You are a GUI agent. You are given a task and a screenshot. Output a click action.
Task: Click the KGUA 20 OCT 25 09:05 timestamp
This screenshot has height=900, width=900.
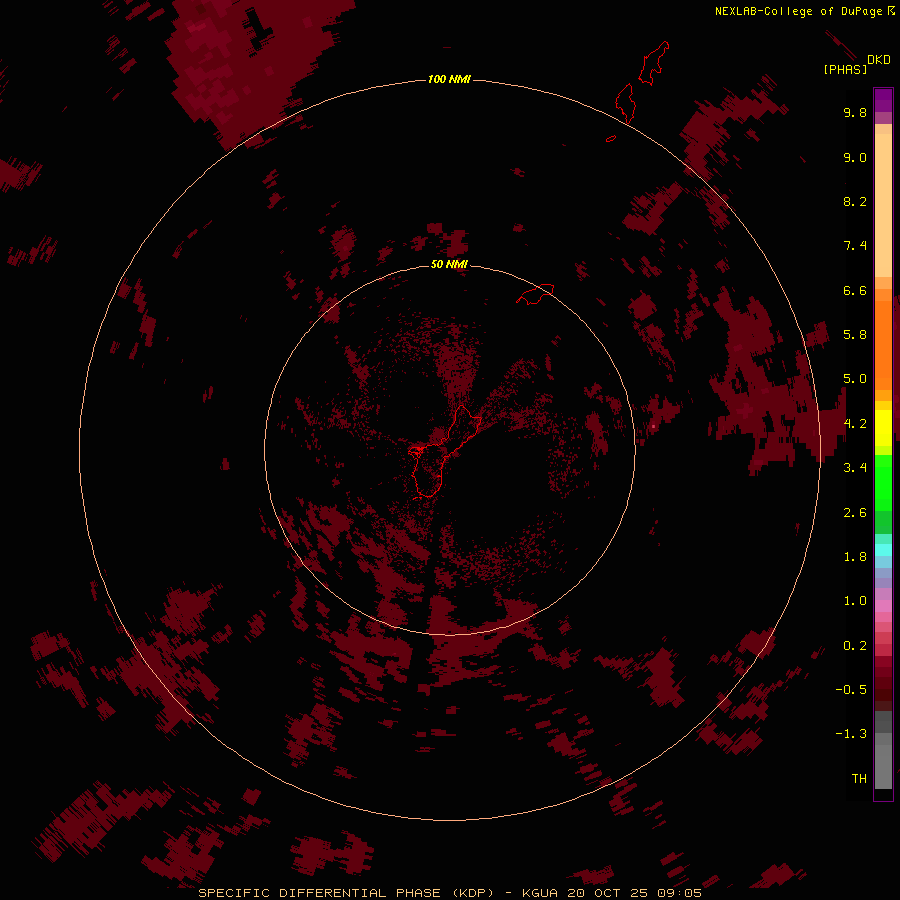tap(612, 893)
